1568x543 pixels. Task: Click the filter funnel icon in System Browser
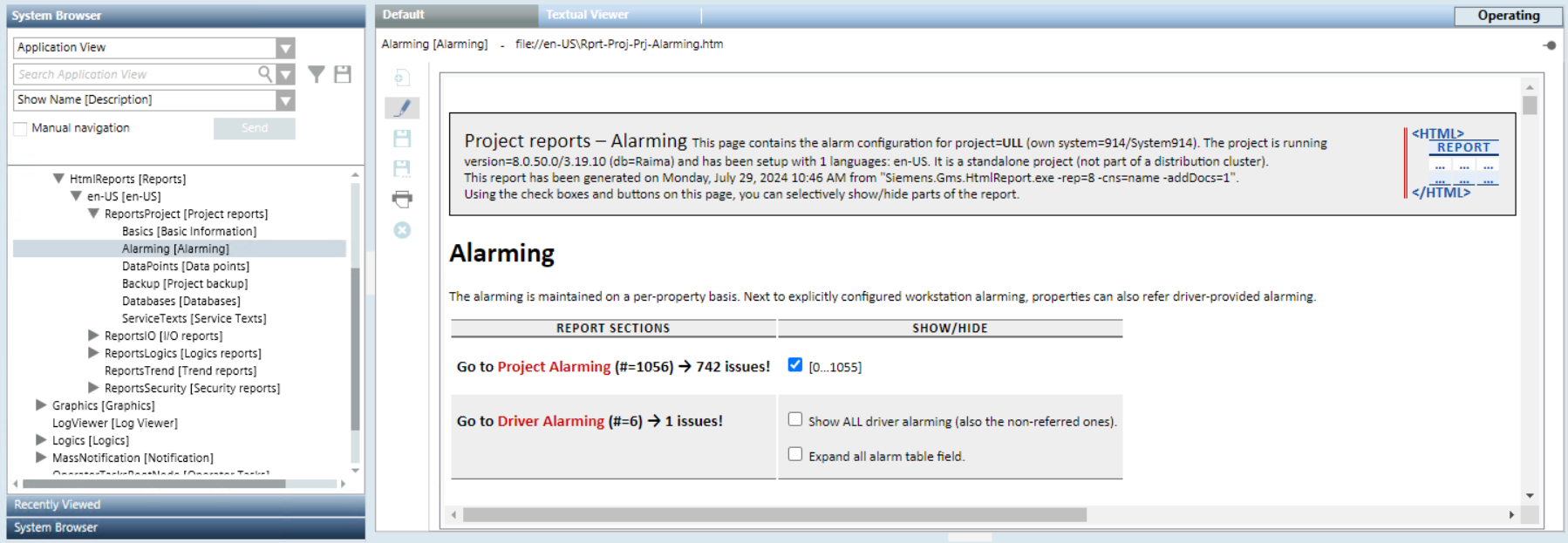click(x=317, y=75)
